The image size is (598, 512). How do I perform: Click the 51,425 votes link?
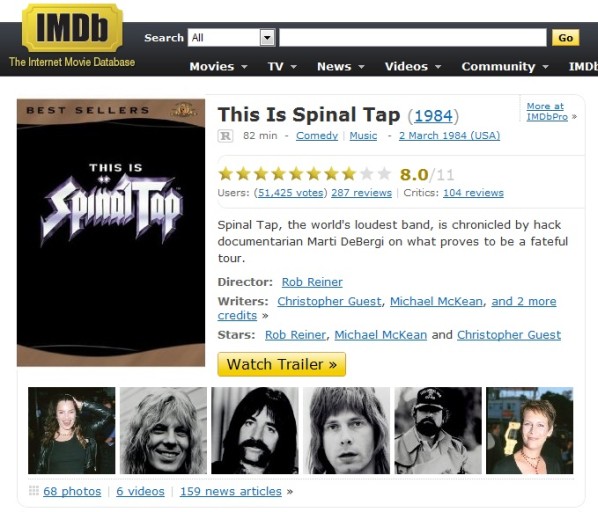[x=291, y=193]
